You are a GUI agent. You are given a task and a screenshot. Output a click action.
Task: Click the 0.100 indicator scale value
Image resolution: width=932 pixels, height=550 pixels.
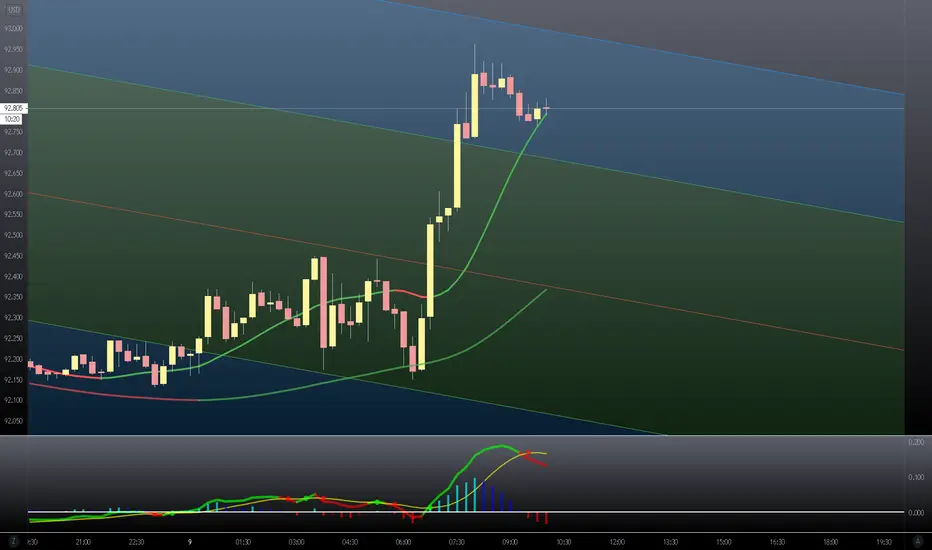[x=916, y=477]
